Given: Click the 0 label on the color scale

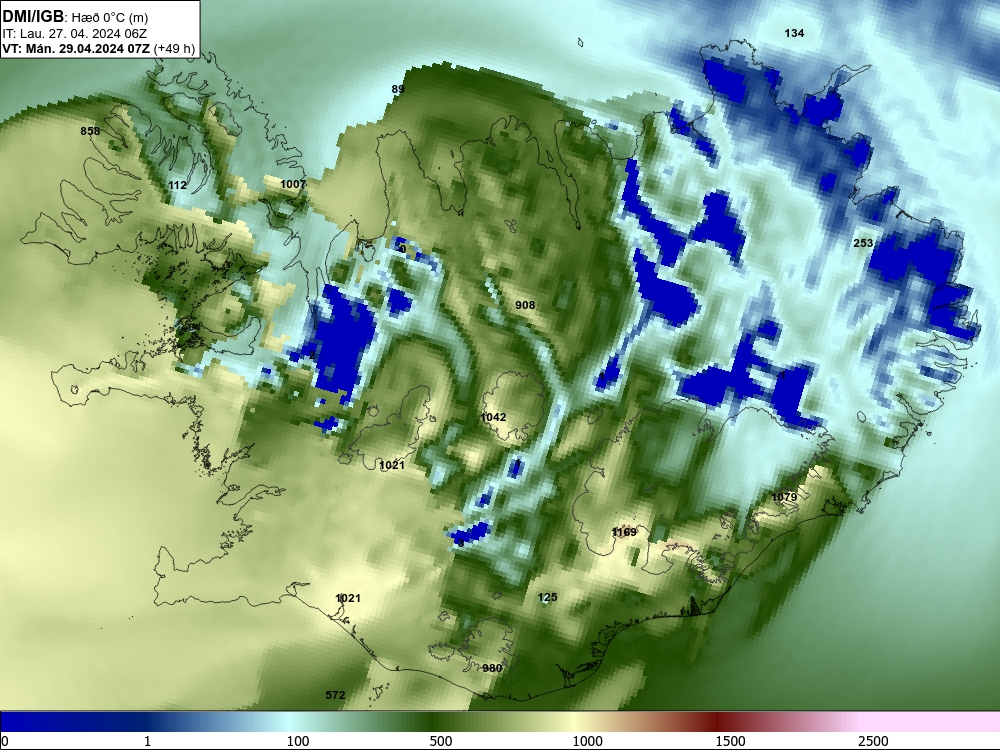Looking at the screenshot, I should [x=5, y=741].
